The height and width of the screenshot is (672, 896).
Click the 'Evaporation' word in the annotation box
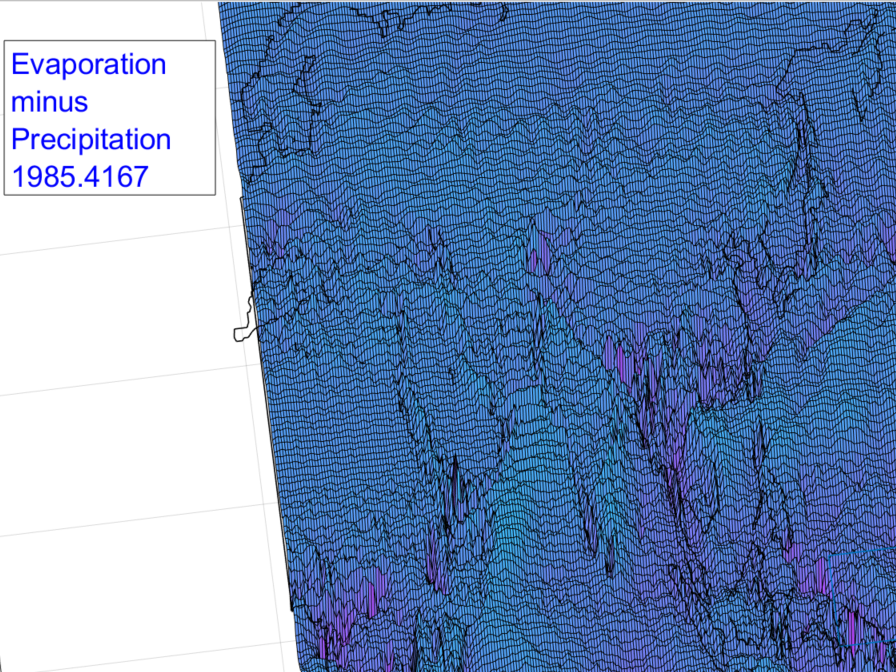(89, 65)
